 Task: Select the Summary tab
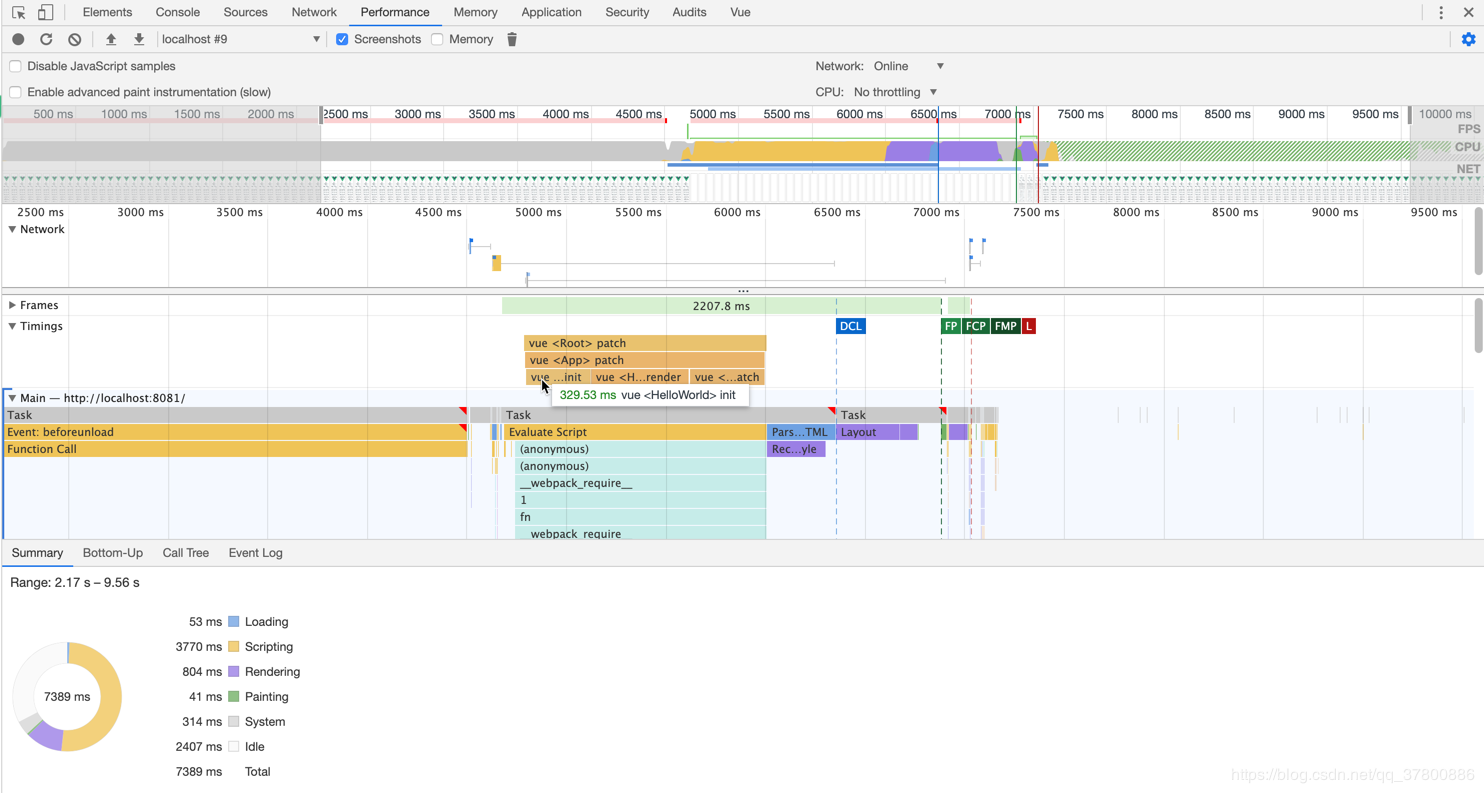coord(37,553)
